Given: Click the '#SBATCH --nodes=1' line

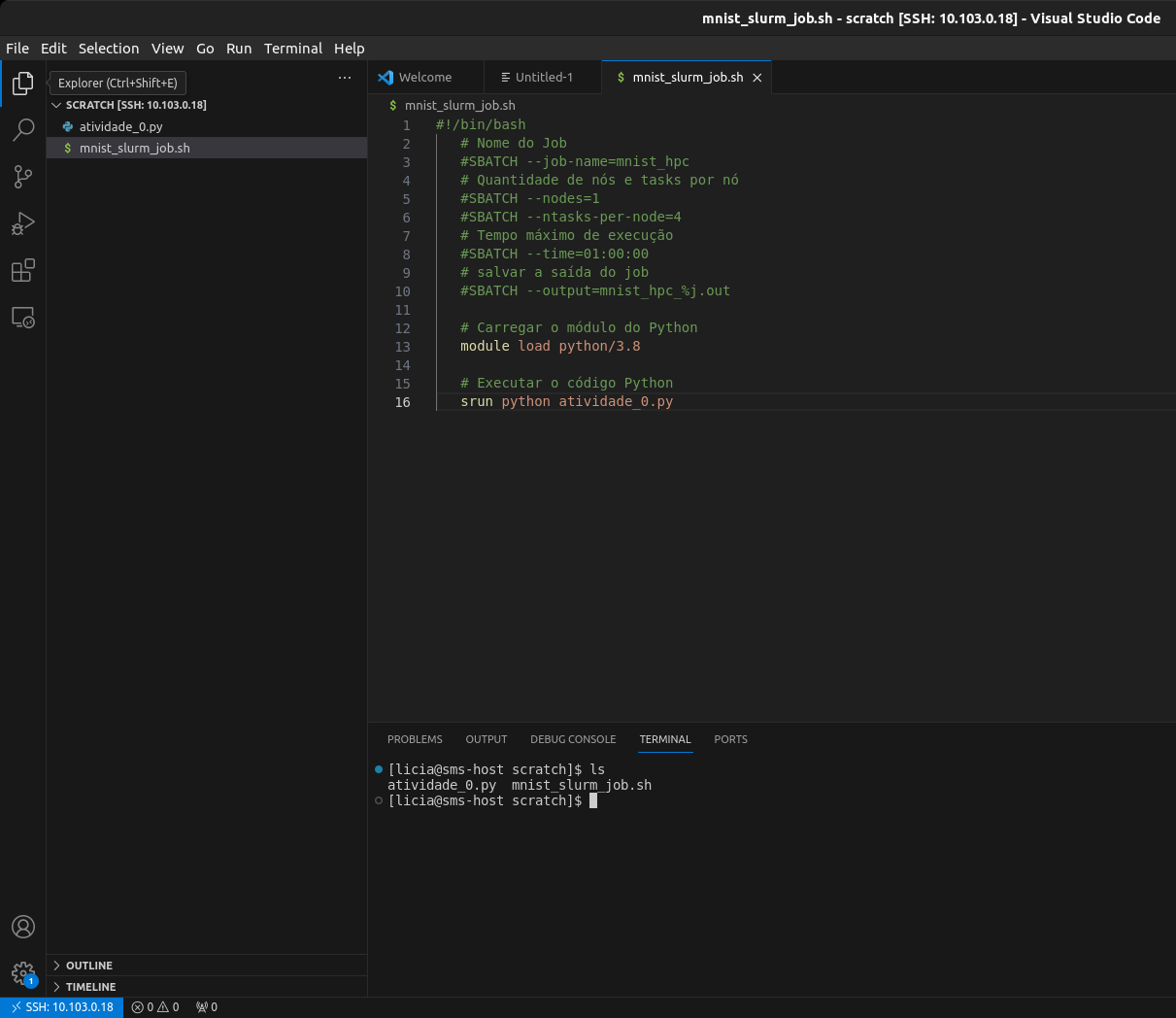Looking at the screenshot, I should 530,199.
